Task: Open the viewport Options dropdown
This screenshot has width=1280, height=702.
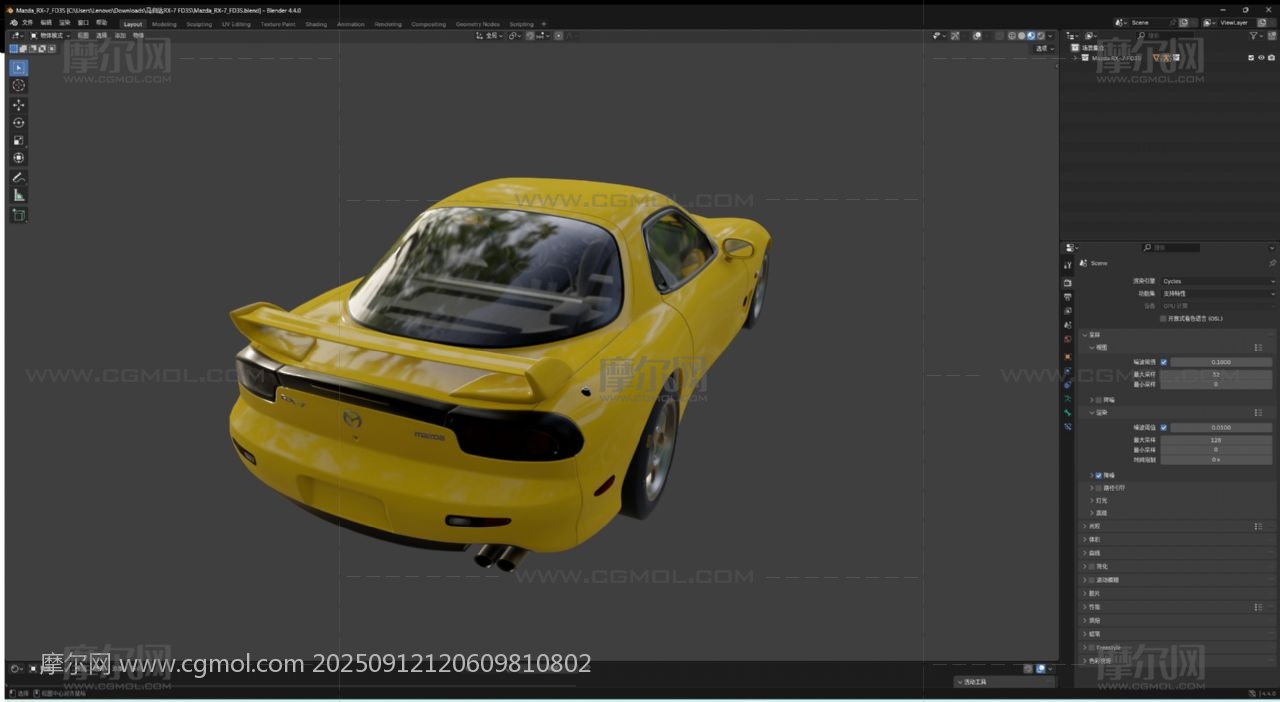Action: pos(1044,48)
